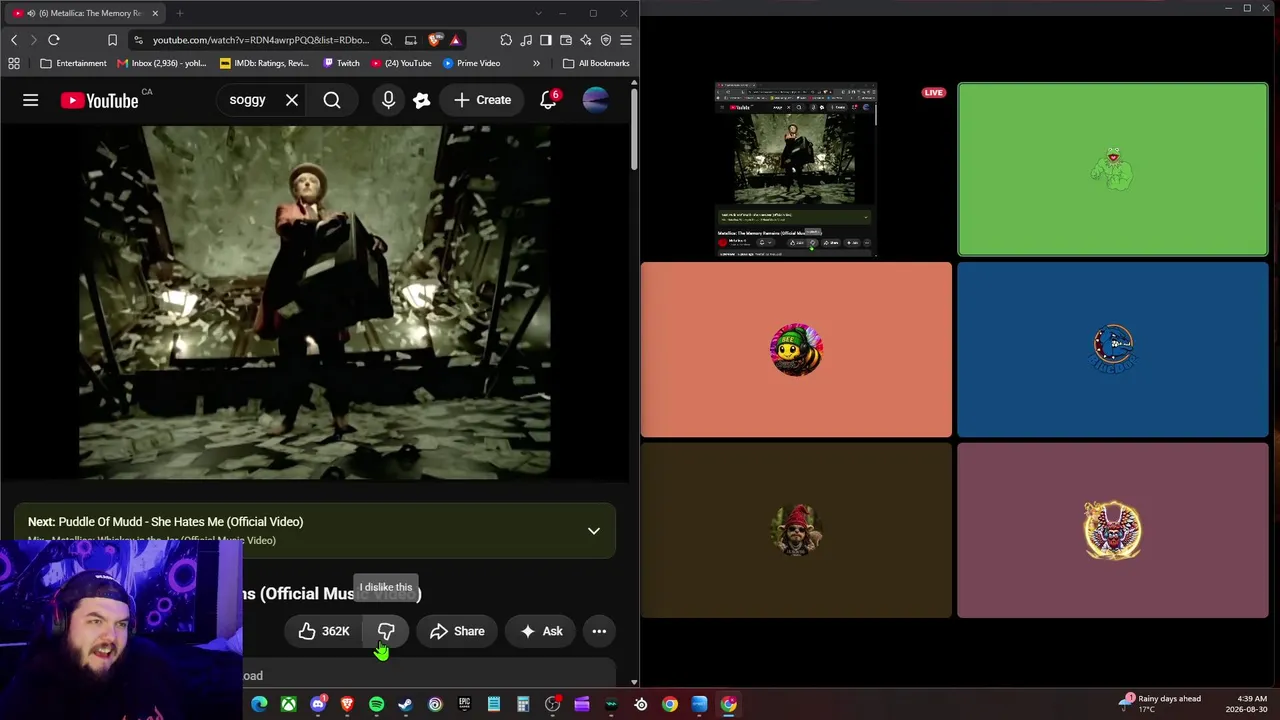Go forward in the browser
This screenshot has width=1280, height=720.
point(33,40)
